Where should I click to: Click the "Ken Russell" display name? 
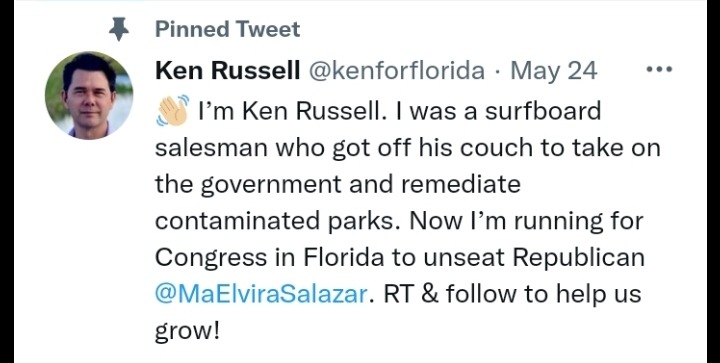228,71
